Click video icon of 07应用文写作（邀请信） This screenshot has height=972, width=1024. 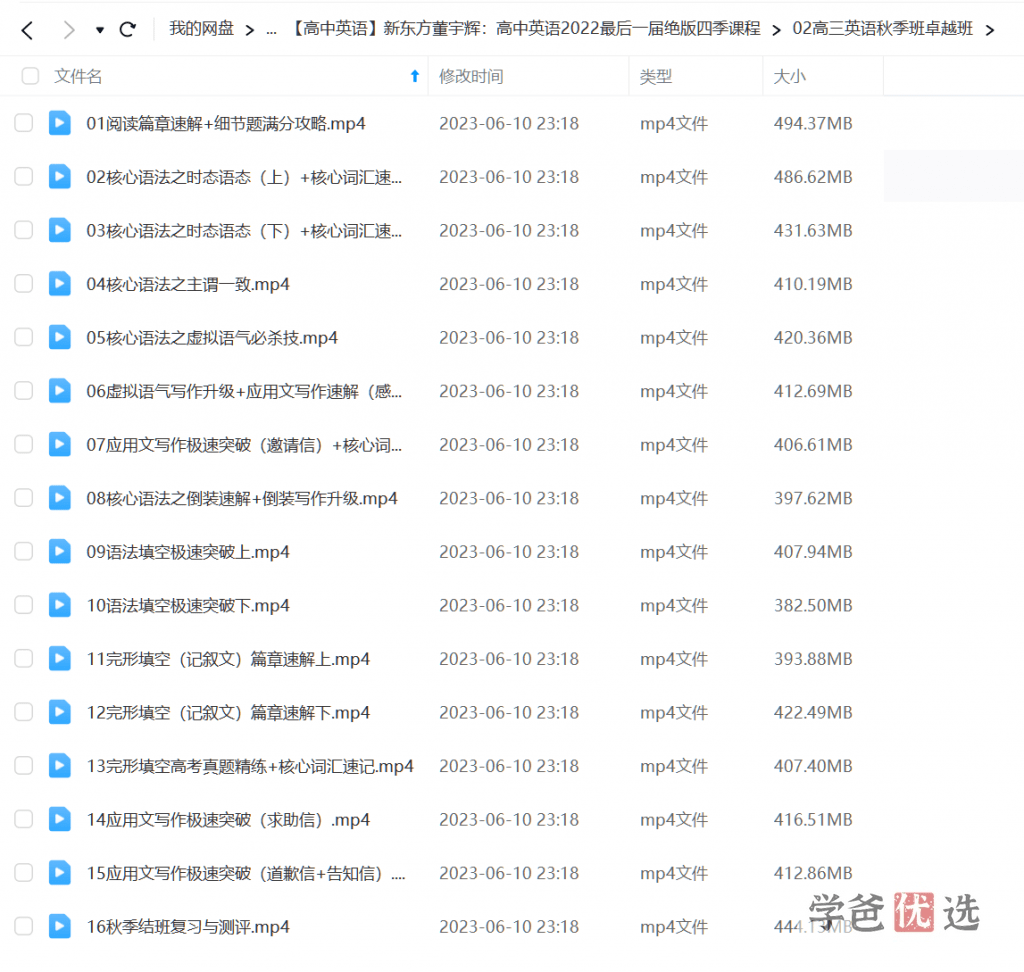(x=59, y=444)
